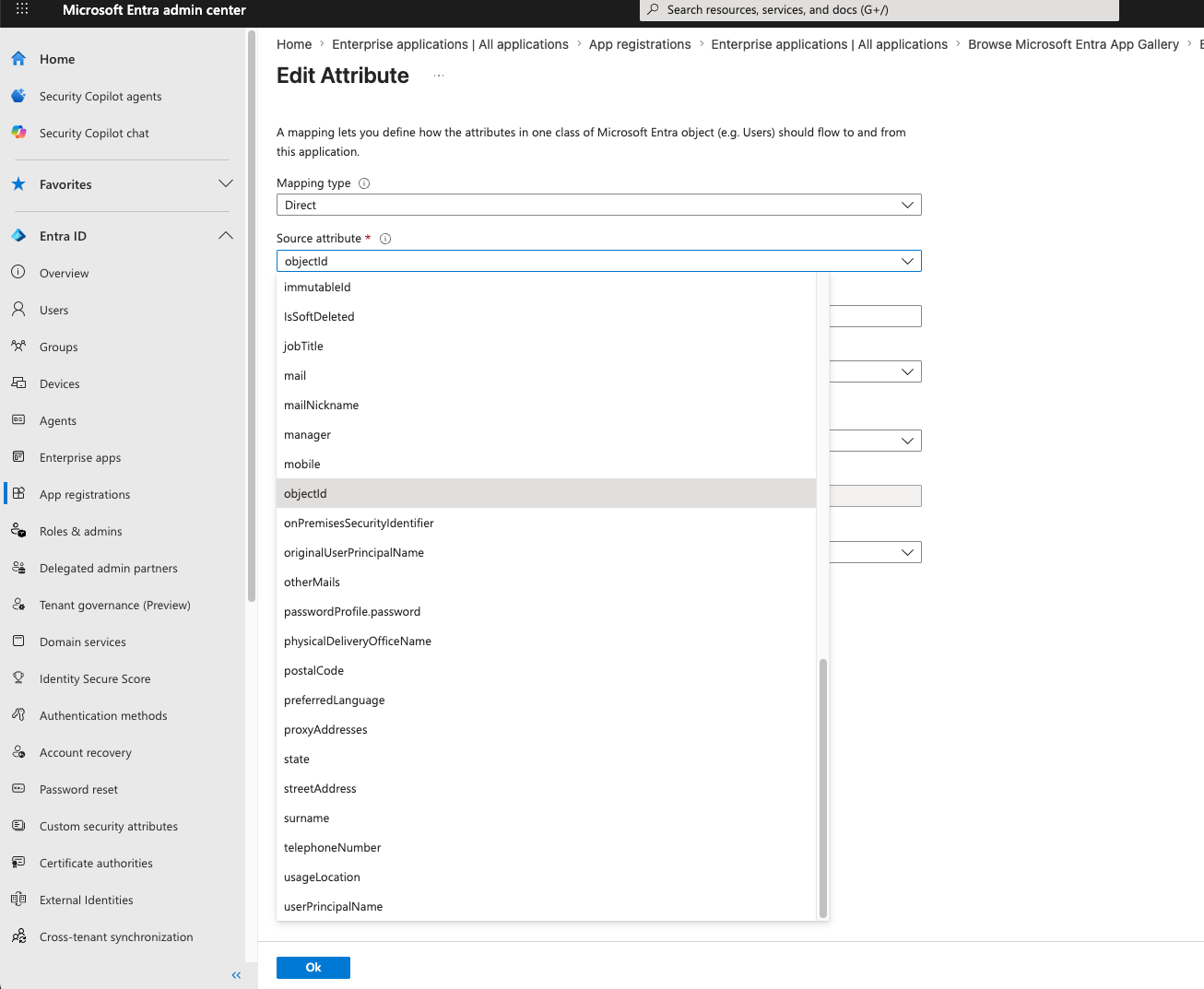Click the Groups people icon
This screenshot has height=989, width=1204.
click(x=18, y=347)
